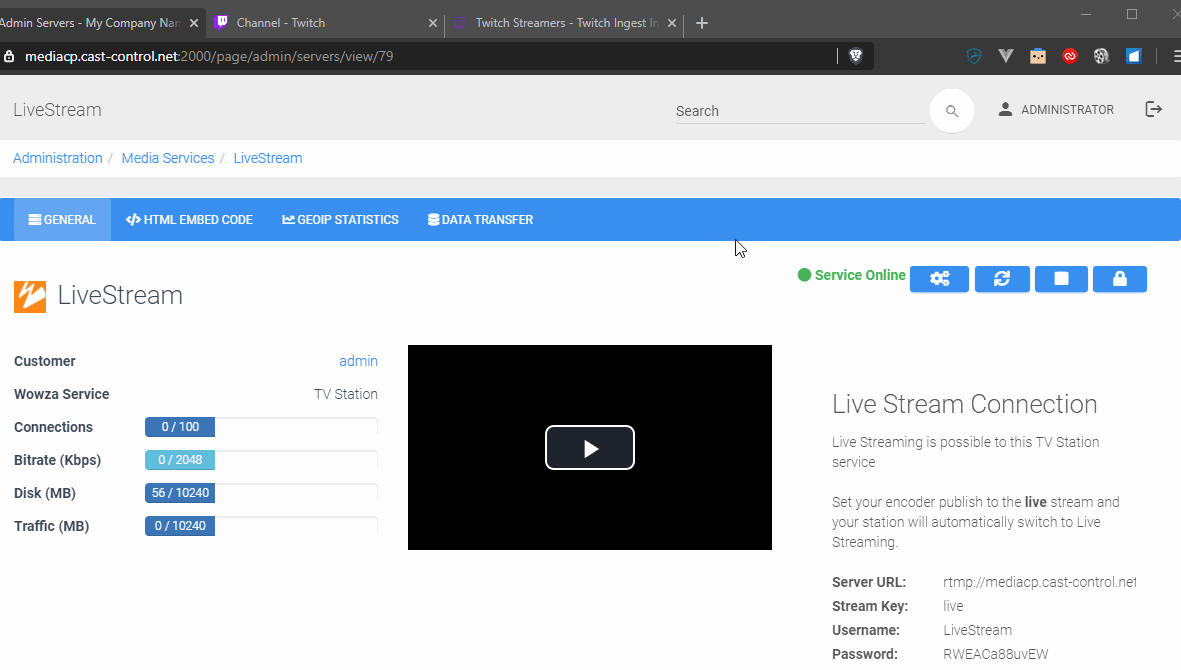Click the Media Services breadcrumb link
The image size is (1181, 670).
[168, 158]
